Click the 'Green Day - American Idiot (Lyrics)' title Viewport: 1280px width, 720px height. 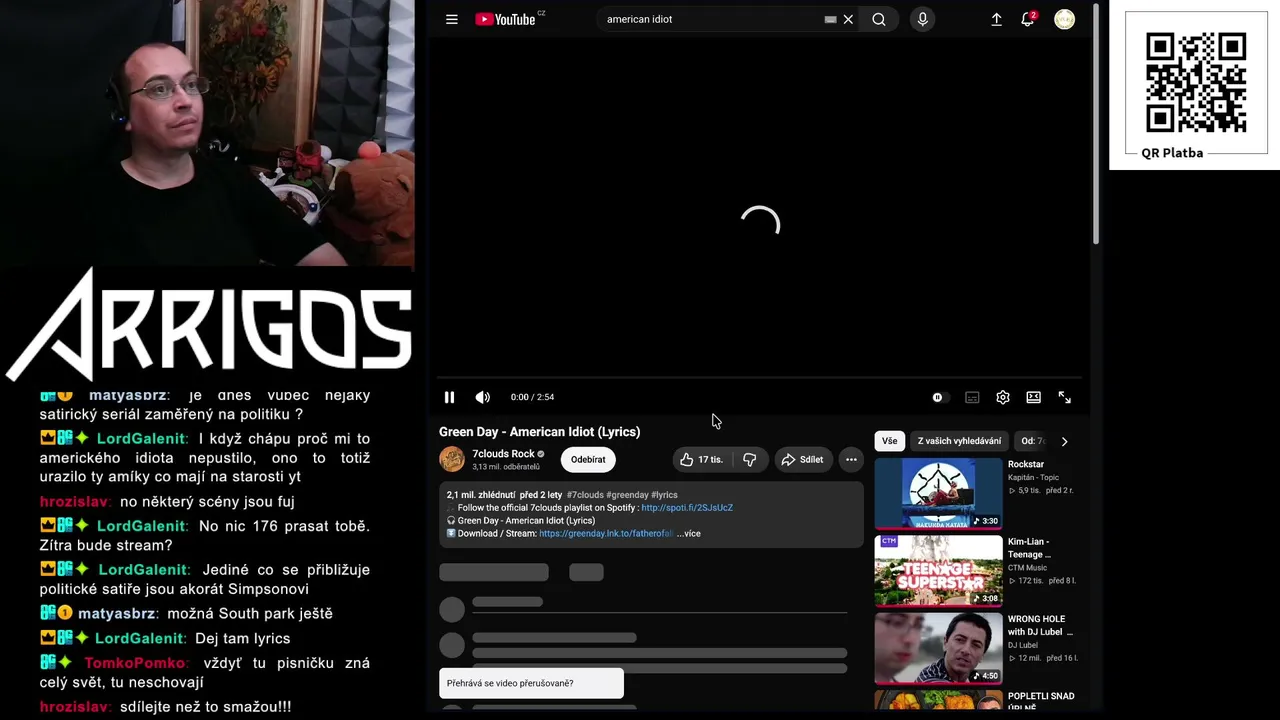pos(540,432)
